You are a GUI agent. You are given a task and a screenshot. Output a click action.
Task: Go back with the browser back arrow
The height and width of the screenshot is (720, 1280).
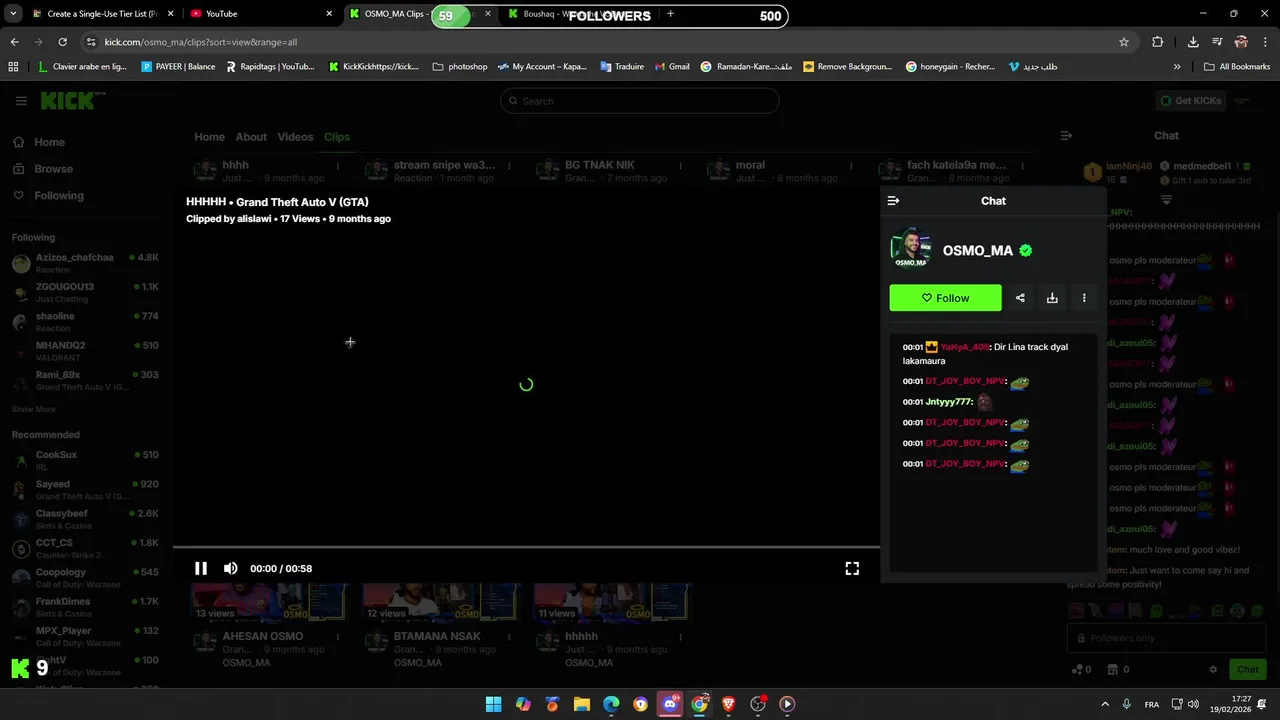click(x=14, y=42)
